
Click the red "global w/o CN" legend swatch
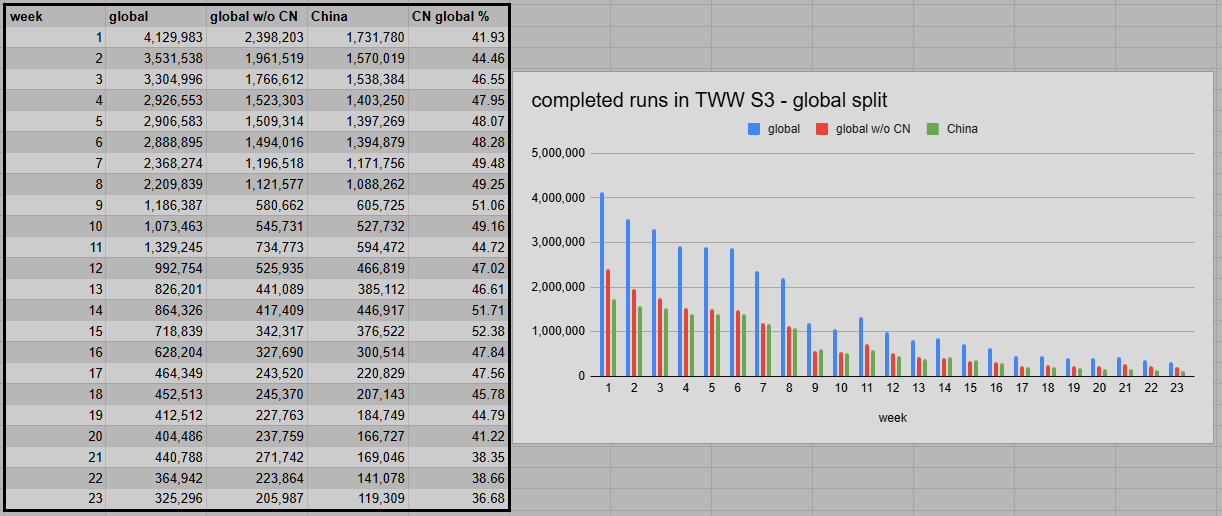tap(823, 129)
